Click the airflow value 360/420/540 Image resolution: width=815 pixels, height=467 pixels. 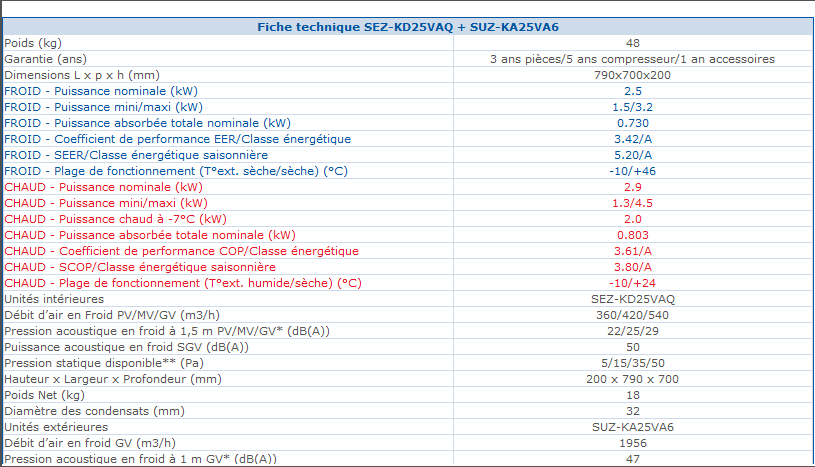pos(633,315)
